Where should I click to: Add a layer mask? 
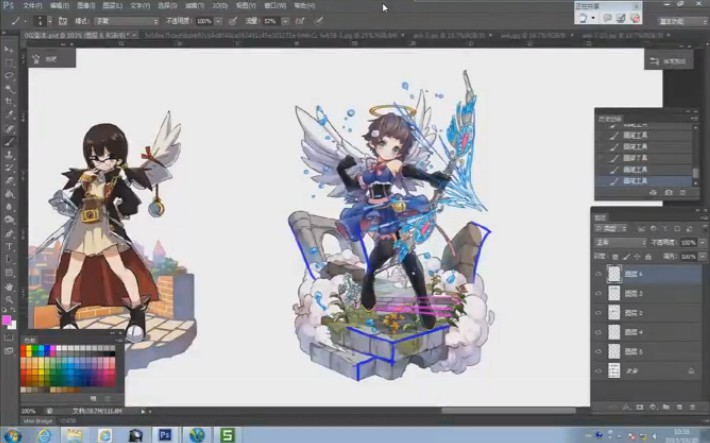pyautogui.click(x=640, y=407)
